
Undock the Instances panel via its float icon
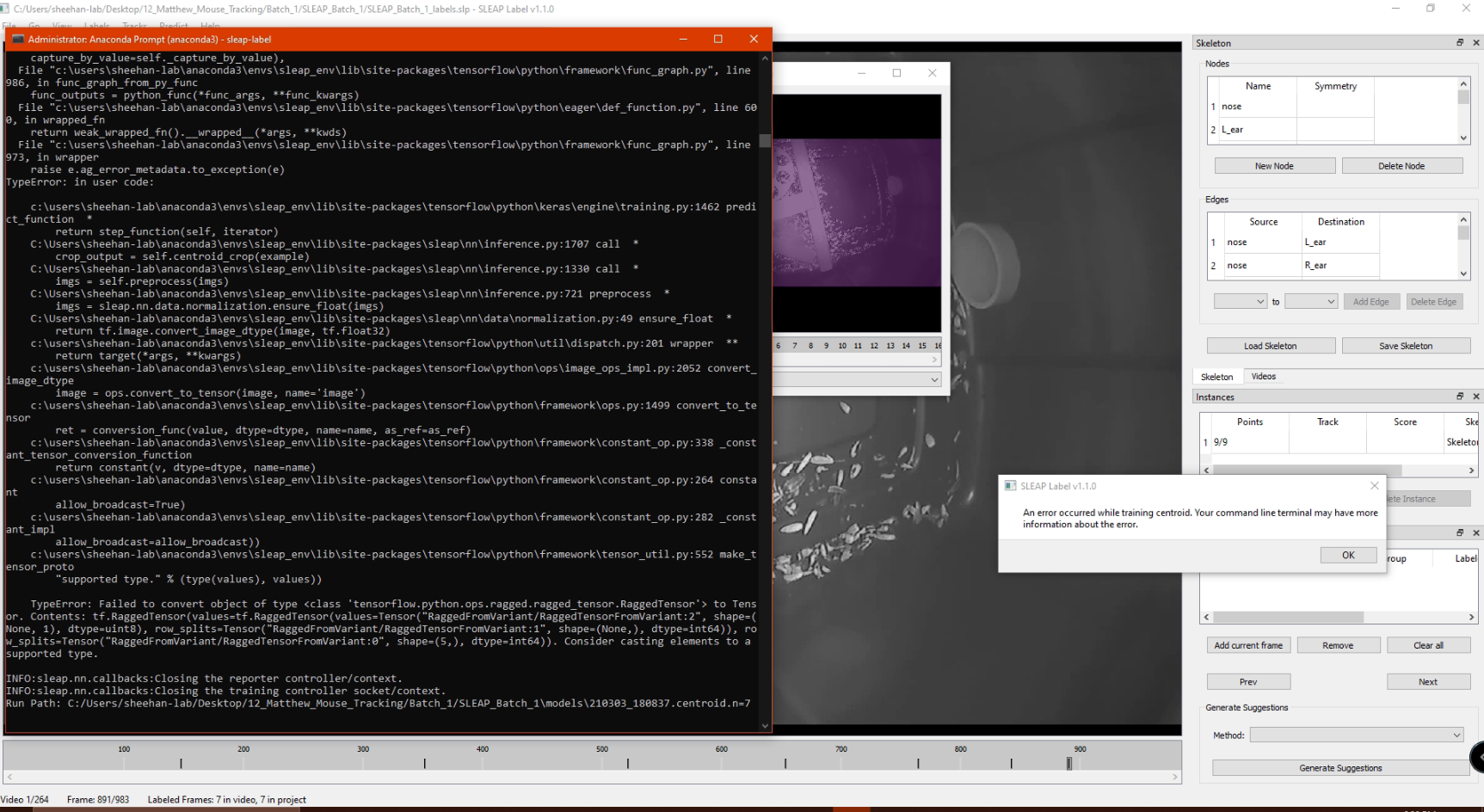[x=1460, y=396]
